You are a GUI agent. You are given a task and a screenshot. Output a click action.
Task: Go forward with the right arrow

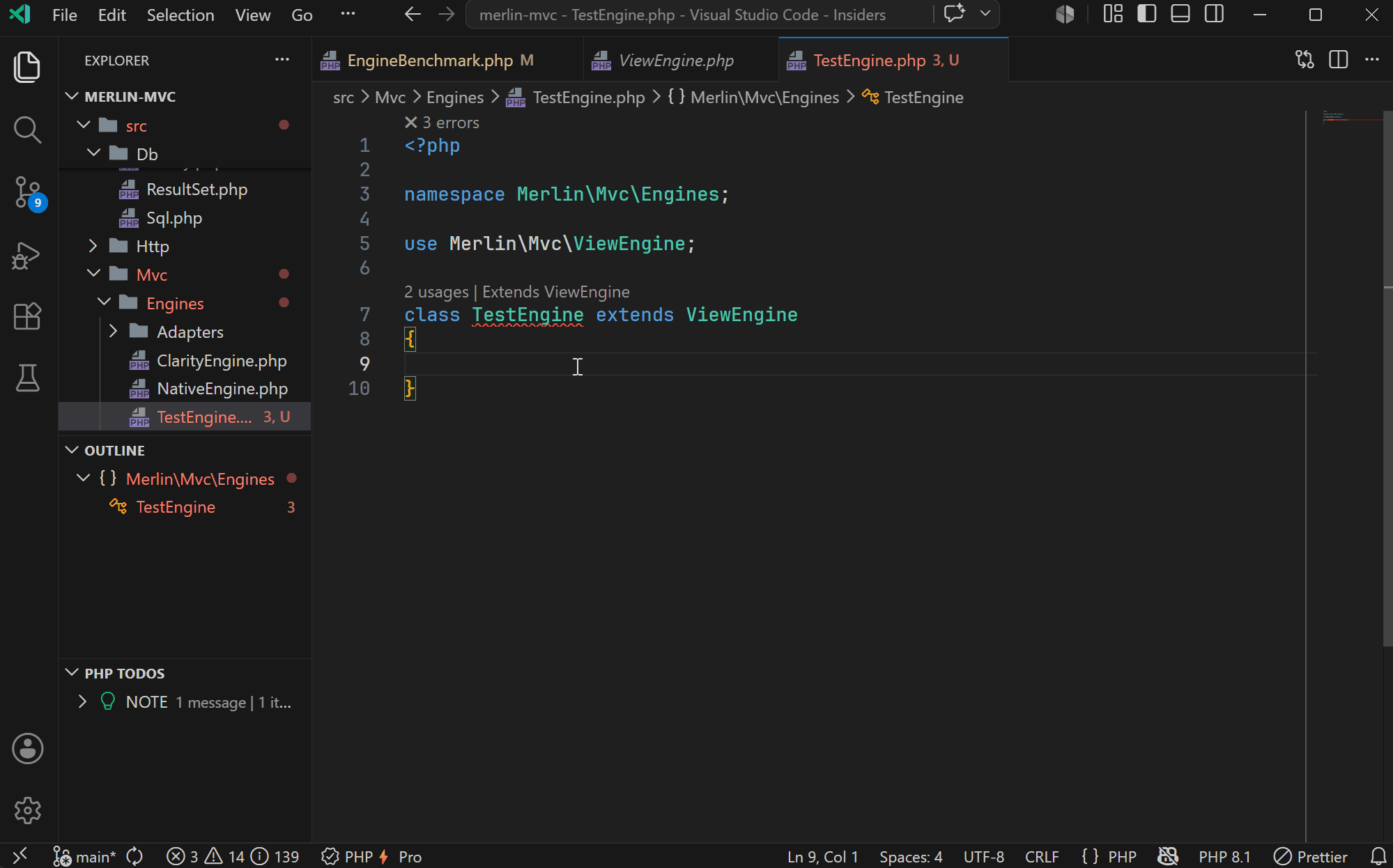[447, 15]
